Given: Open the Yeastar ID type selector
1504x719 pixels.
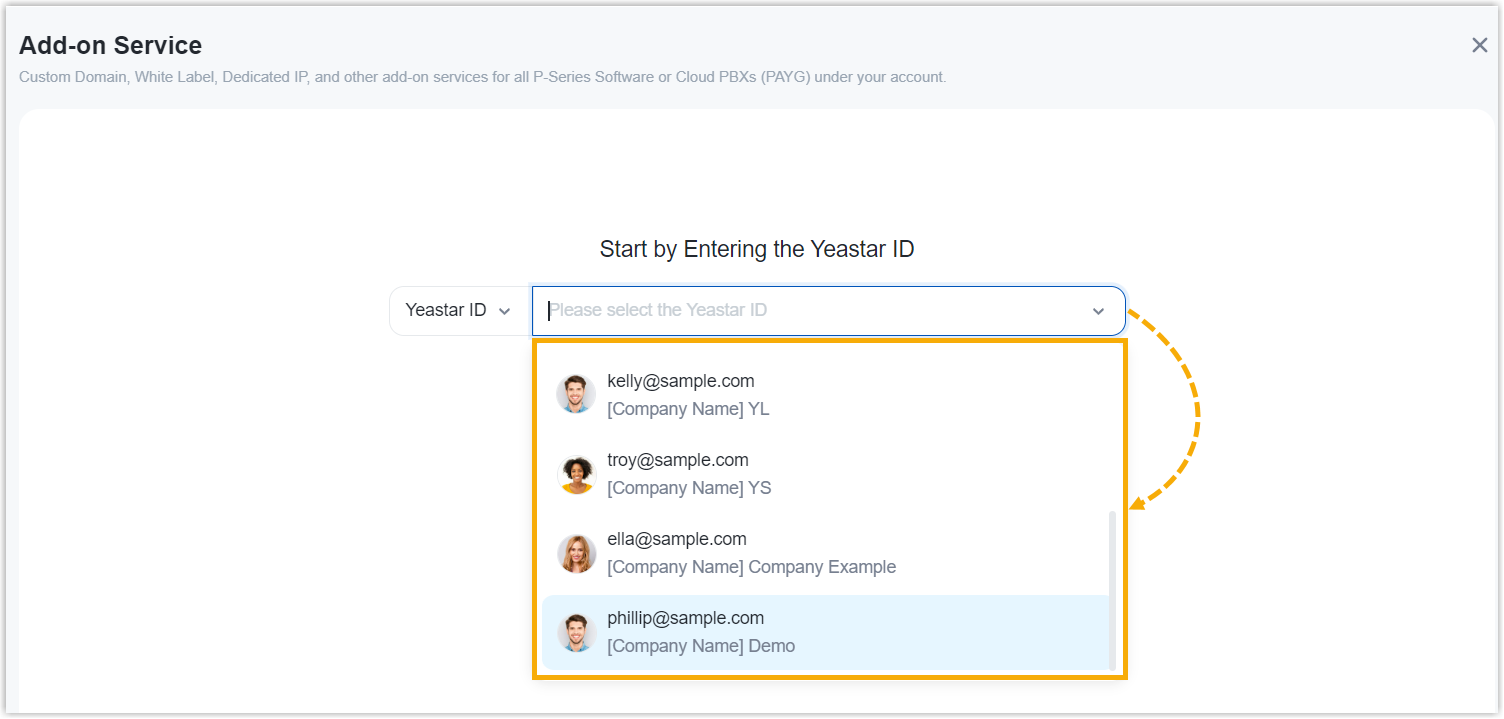Looking at the screenshot, I should (x=459, y=311).
